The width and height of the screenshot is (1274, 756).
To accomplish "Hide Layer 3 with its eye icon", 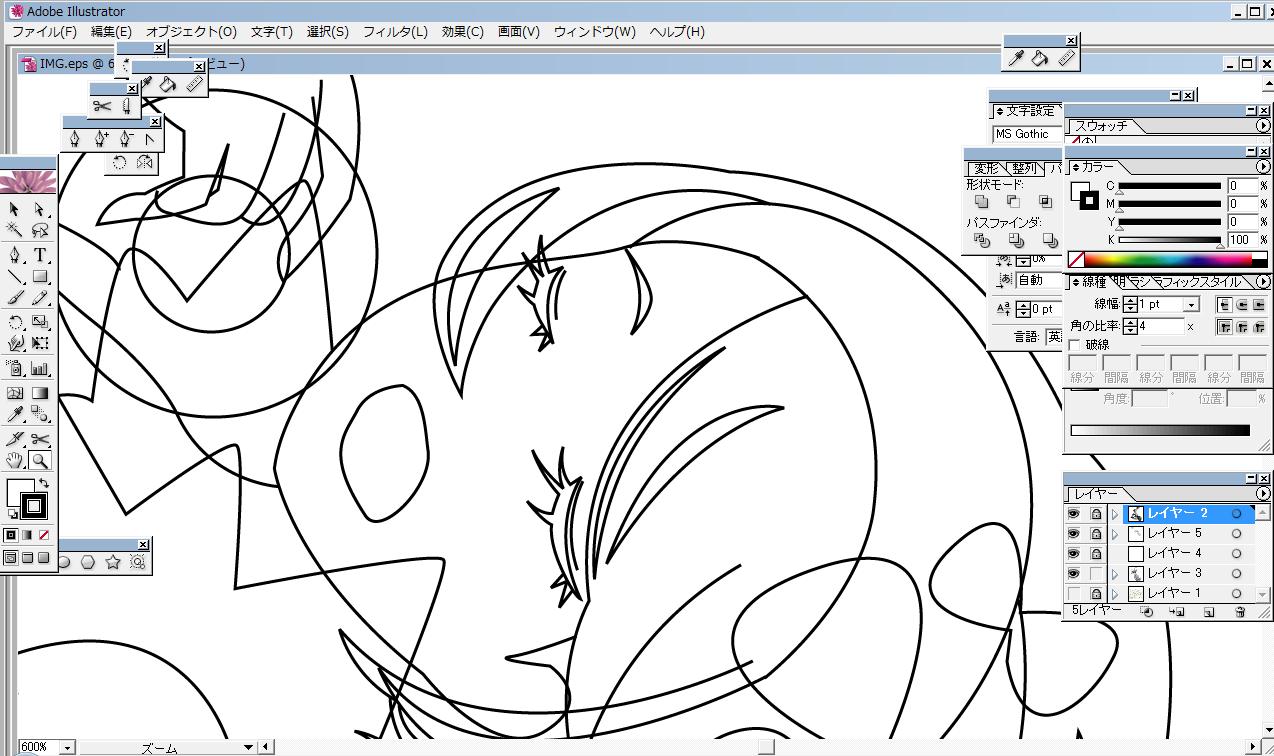I will (x=1074, y=573).
